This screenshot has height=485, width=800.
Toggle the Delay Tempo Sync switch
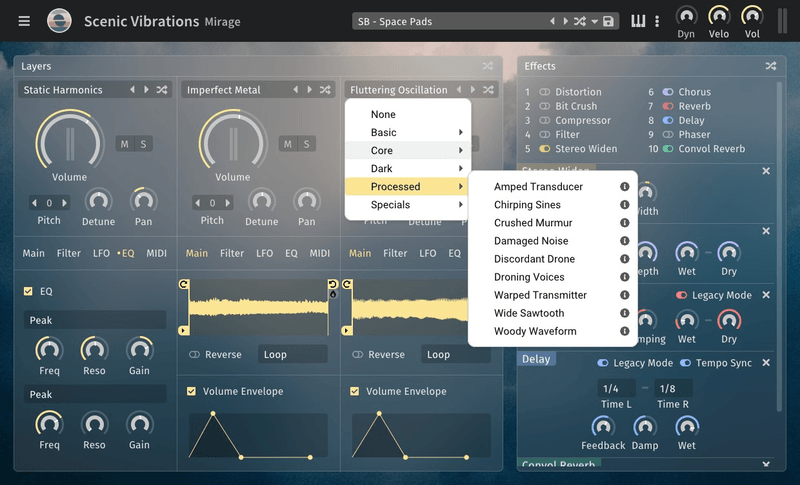[686, 363]
